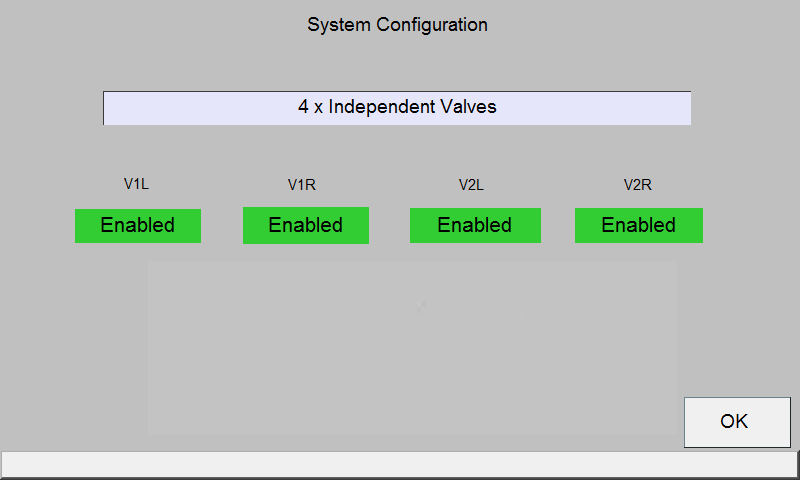The height and width of the screenshot is (480, 800).
Task: Click the V2R valve label
Action: (x=638, y=185)
